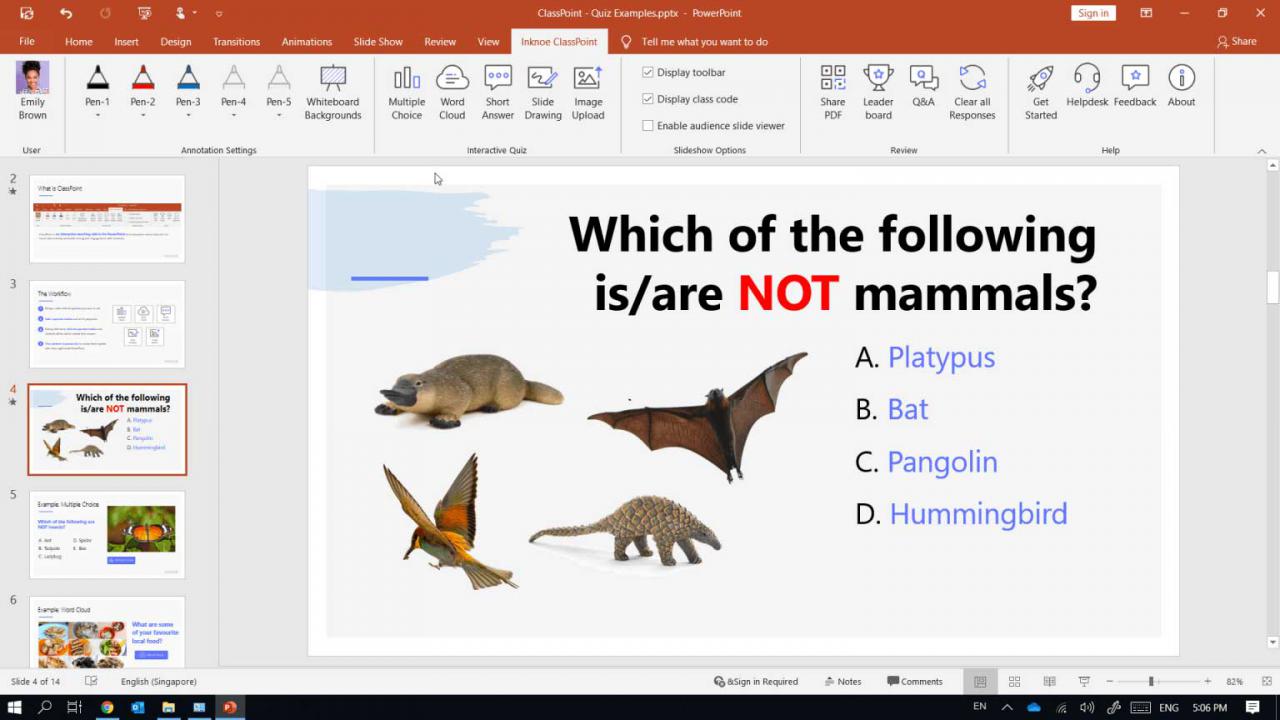Click the Undo arrow

[x=66, y=13]
